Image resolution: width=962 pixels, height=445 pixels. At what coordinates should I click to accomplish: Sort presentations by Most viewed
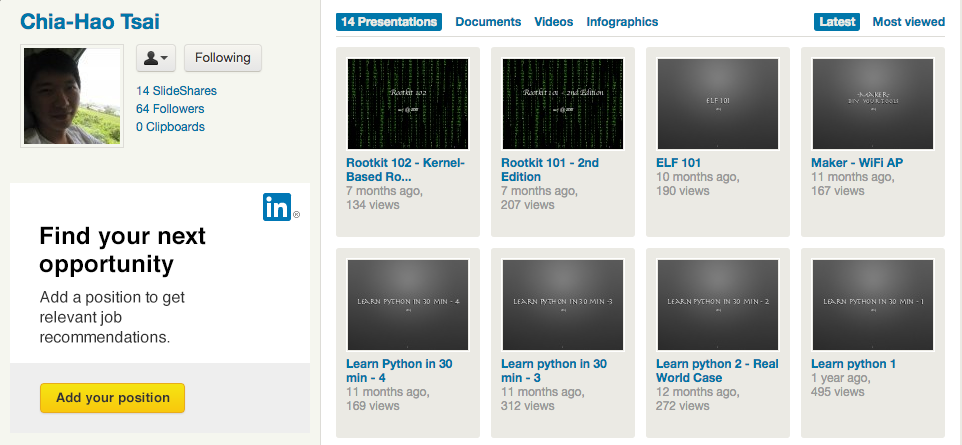pos(909,21)
